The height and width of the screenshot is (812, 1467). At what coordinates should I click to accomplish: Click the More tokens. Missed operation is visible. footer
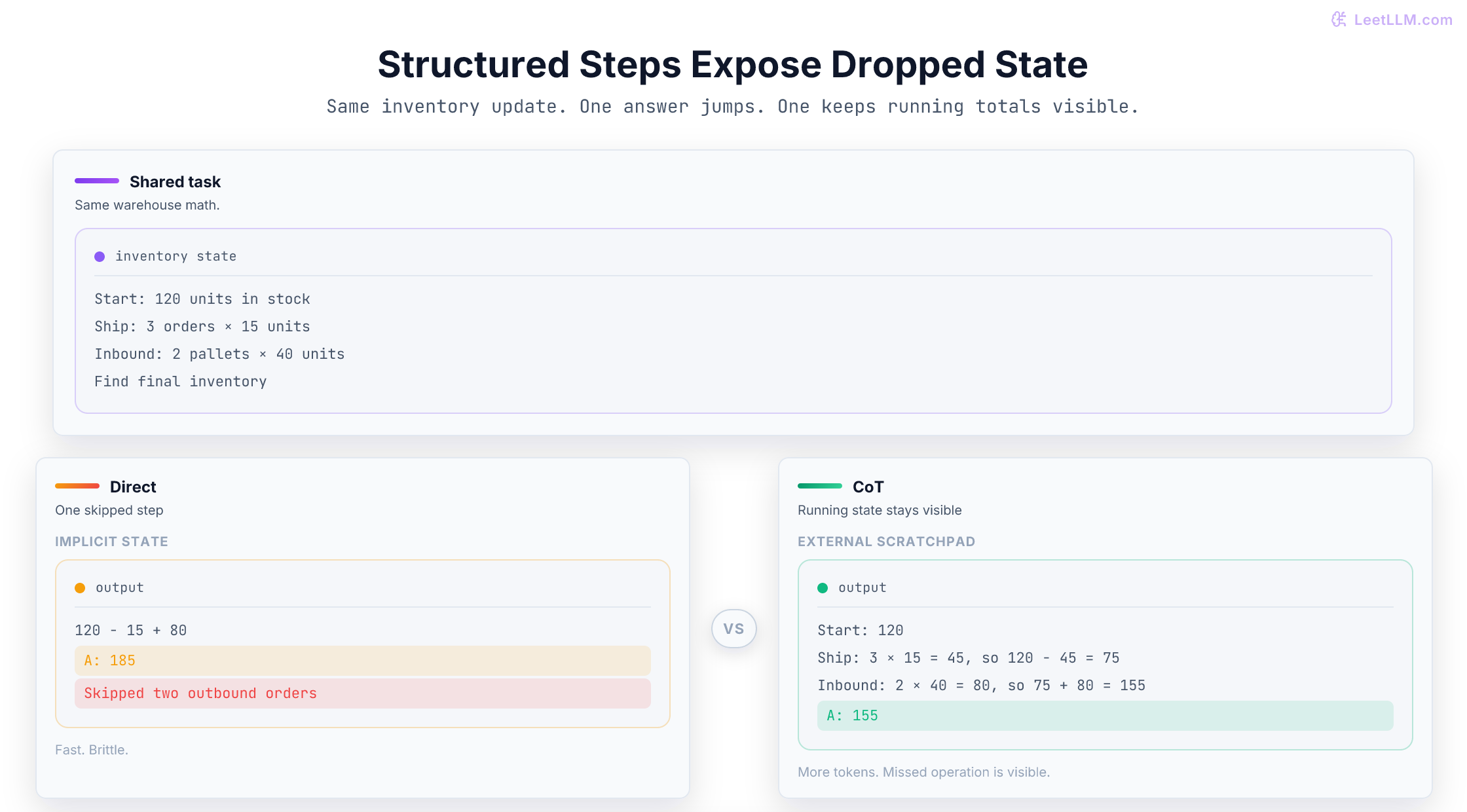tap(923, 772)
